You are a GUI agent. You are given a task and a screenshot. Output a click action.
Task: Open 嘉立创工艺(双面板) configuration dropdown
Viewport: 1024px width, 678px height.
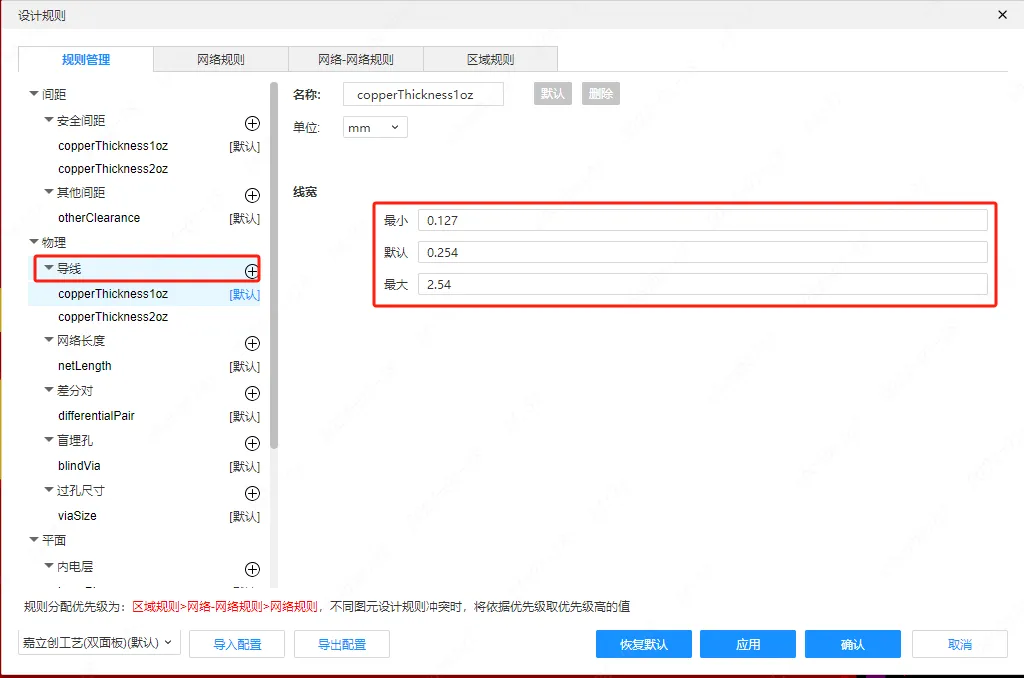point(99,643)
